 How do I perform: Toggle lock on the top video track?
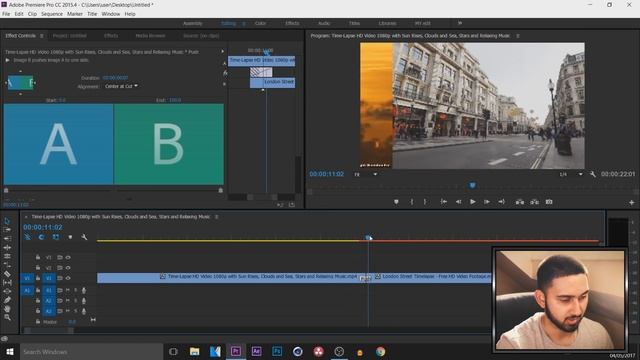(x=38, y=257)
